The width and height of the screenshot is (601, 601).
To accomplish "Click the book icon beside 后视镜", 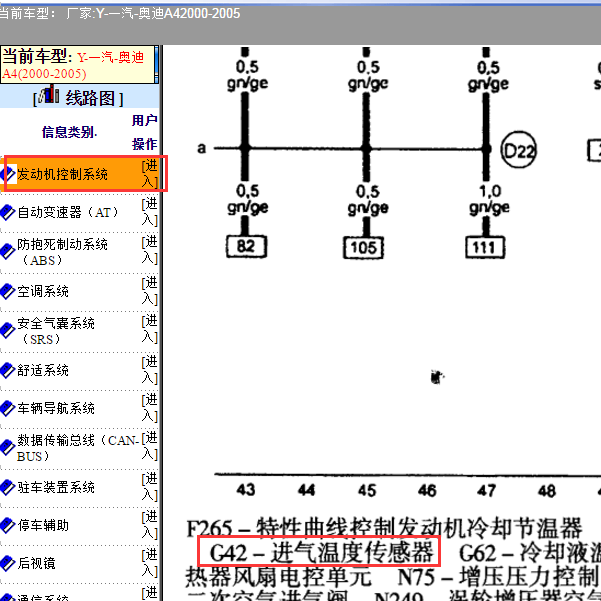I will 8,563.
